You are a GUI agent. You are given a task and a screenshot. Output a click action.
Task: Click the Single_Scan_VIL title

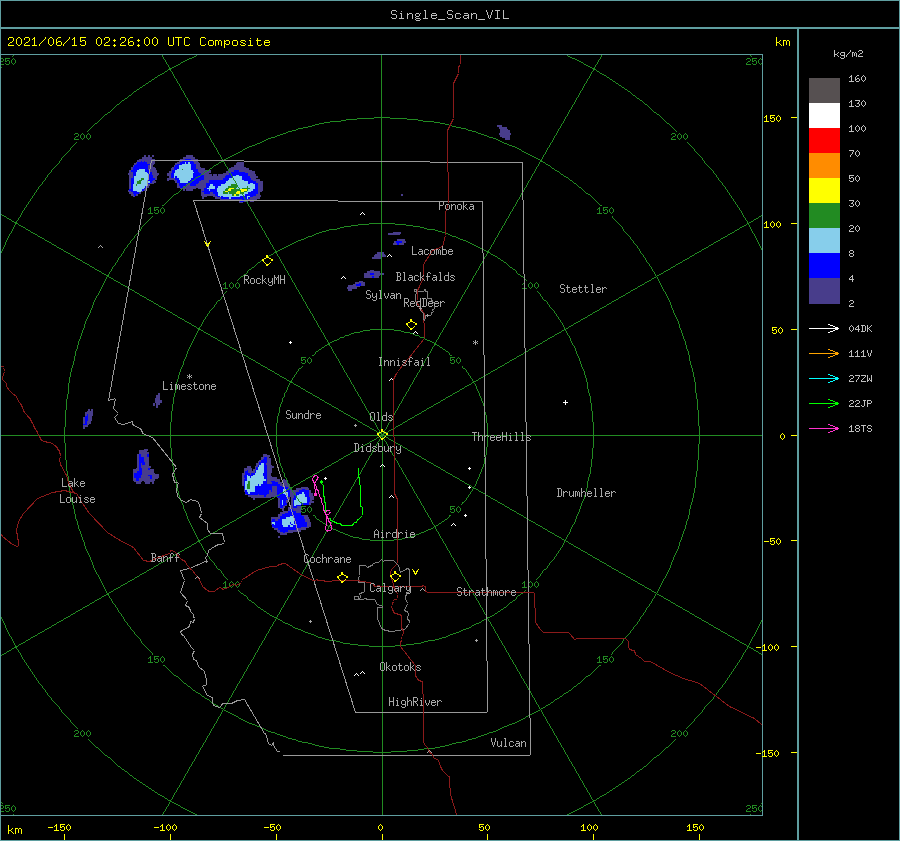[x=449, y=15]
